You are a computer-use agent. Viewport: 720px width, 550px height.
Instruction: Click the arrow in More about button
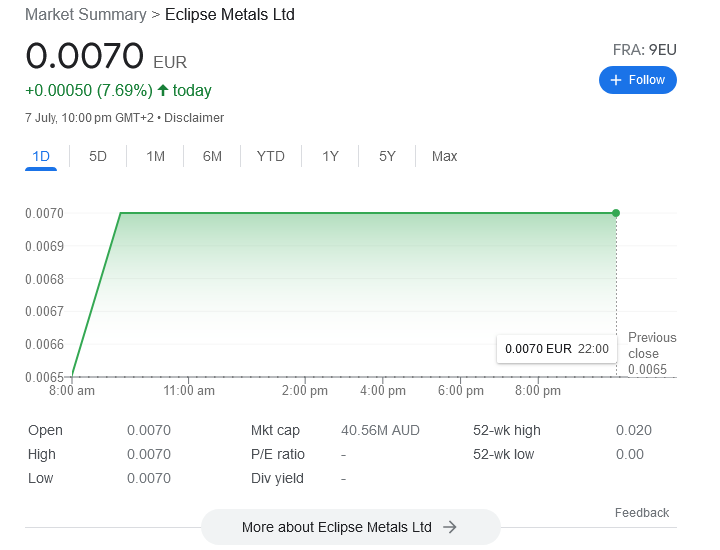click(450, 527)
